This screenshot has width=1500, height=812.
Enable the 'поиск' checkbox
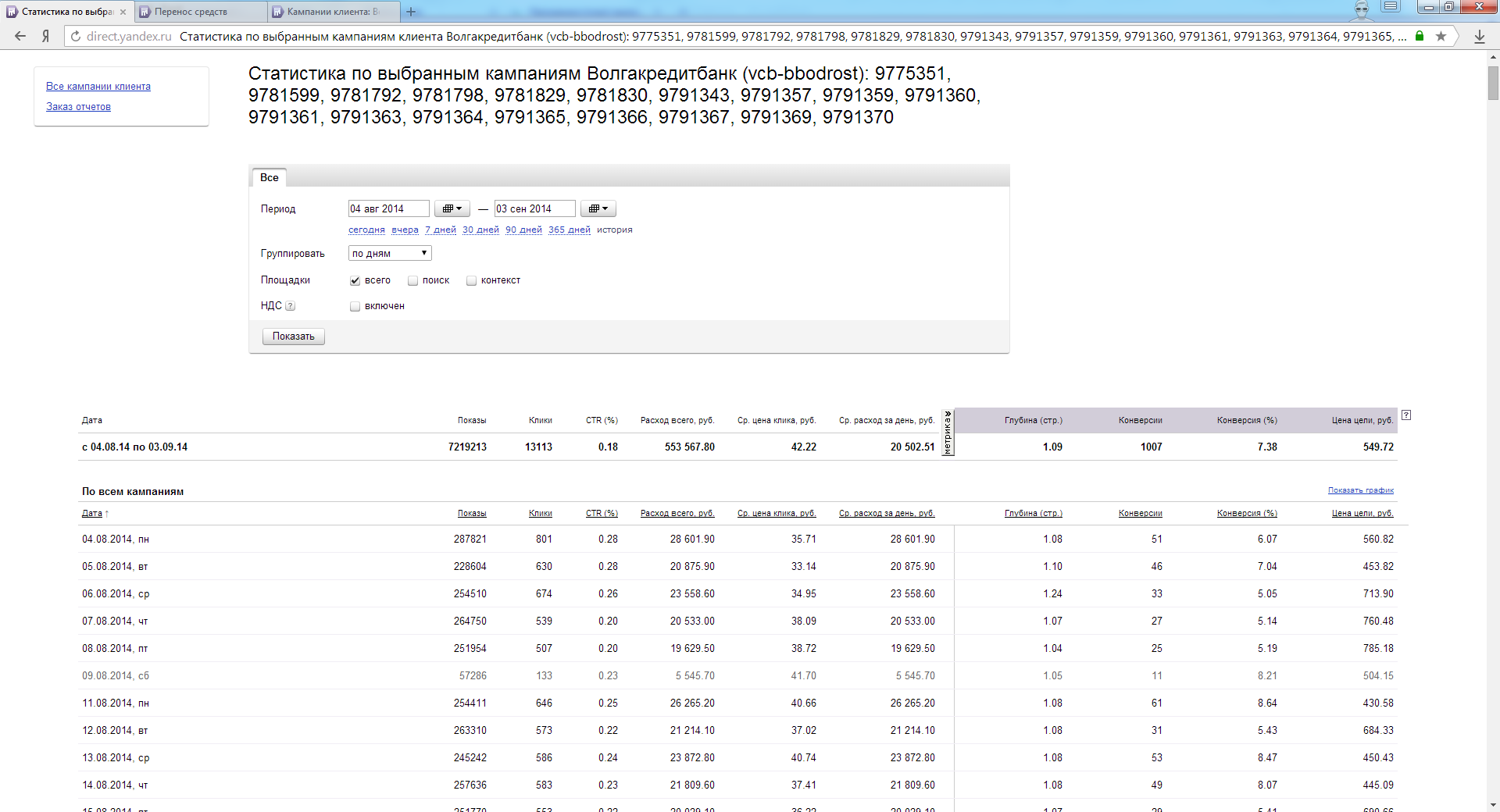click(412, 280)
